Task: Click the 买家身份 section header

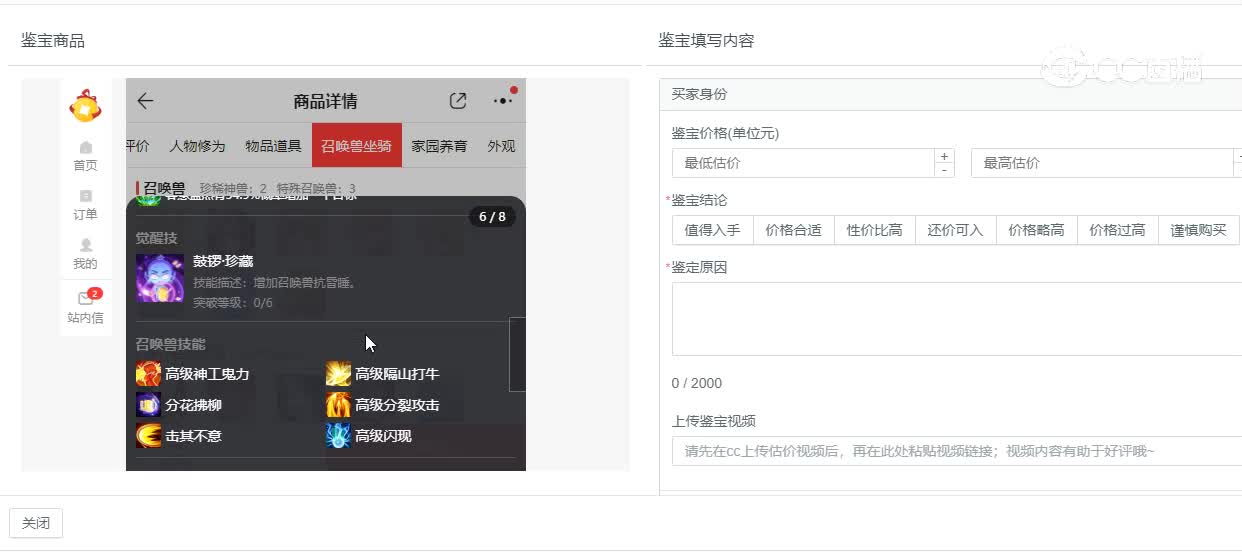Action: pos(950,94)
